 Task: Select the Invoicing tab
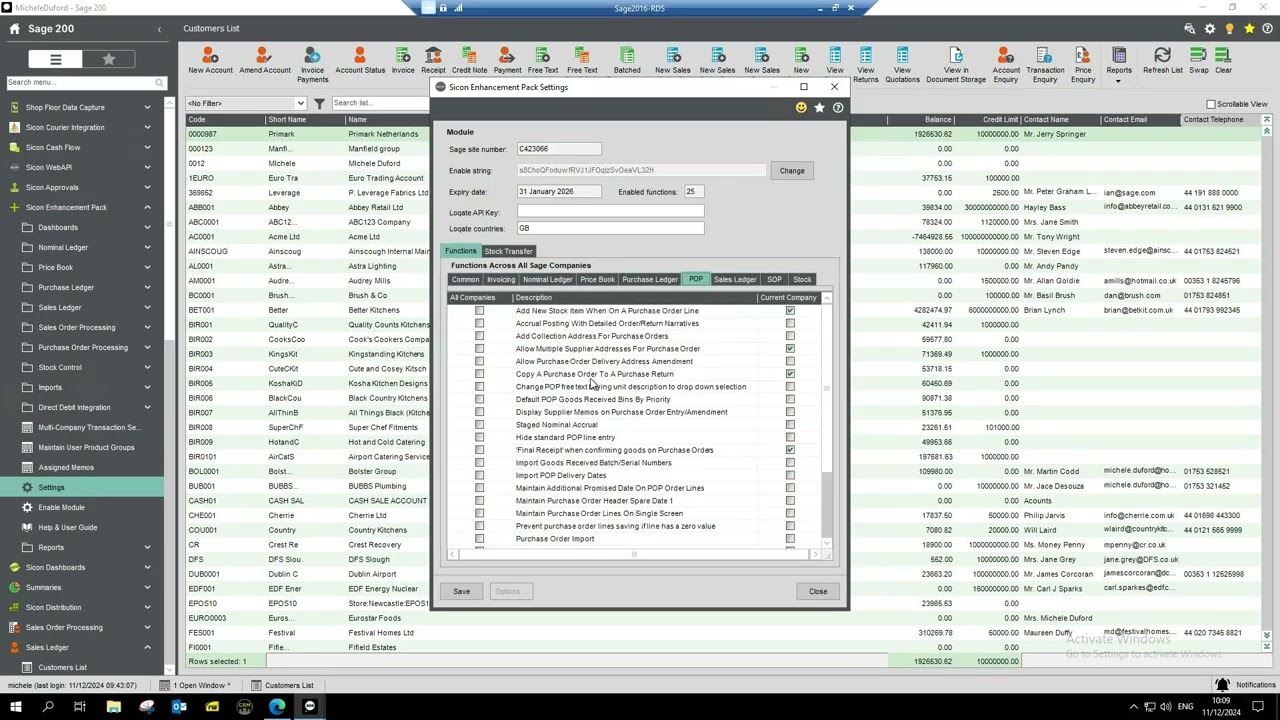501,280
